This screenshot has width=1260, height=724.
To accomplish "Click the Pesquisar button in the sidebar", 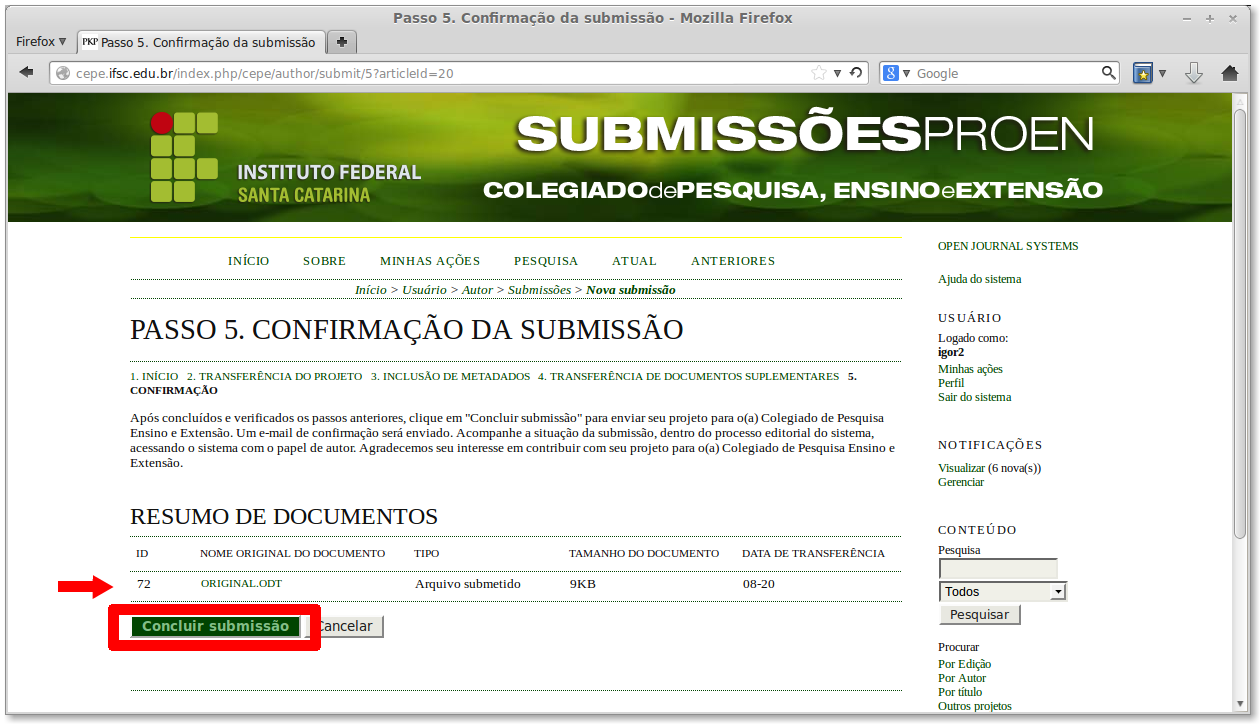I will tap(979, 614).
